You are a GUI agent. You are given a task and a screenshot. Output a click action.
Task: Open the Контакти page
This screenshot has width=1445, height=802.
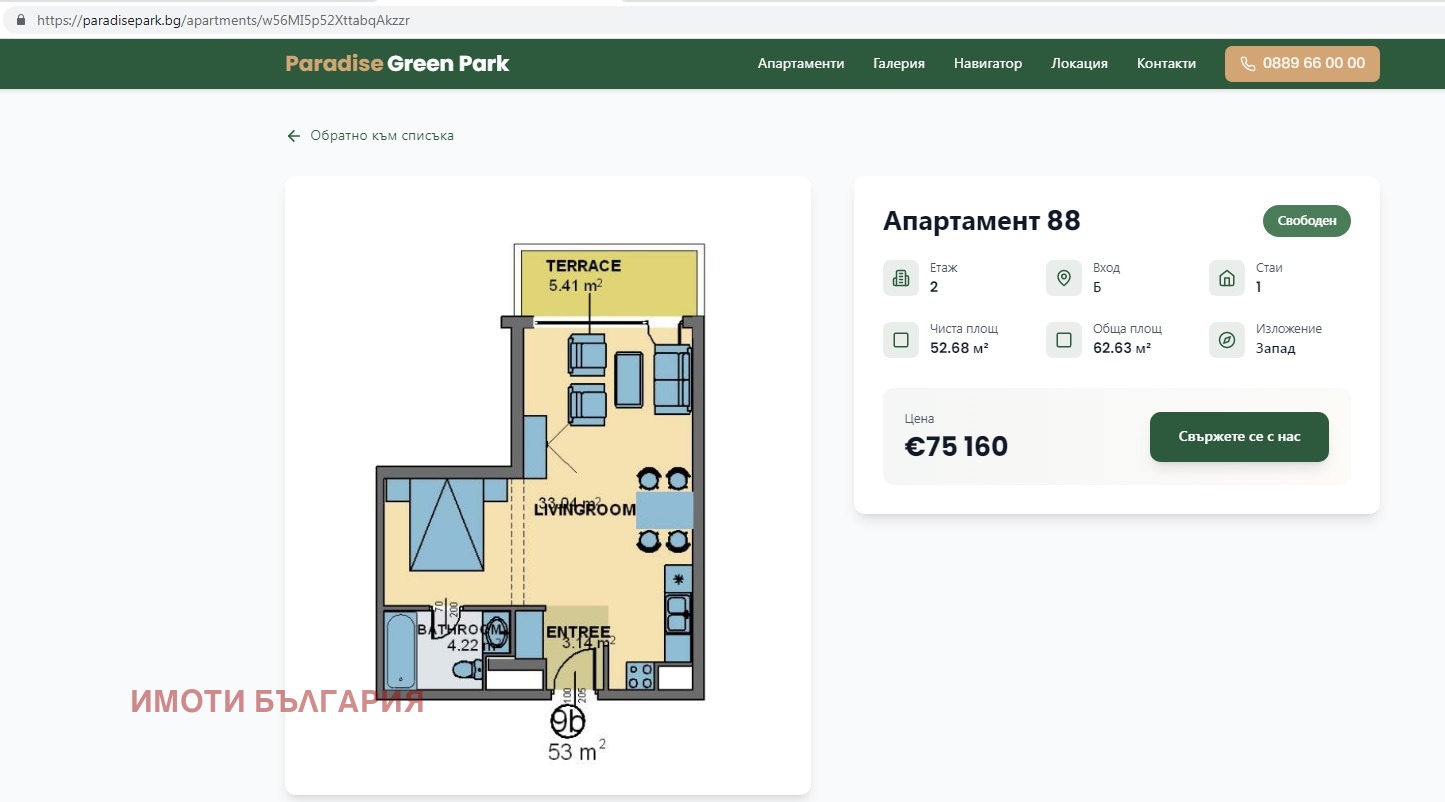[x=1166, y=63]
